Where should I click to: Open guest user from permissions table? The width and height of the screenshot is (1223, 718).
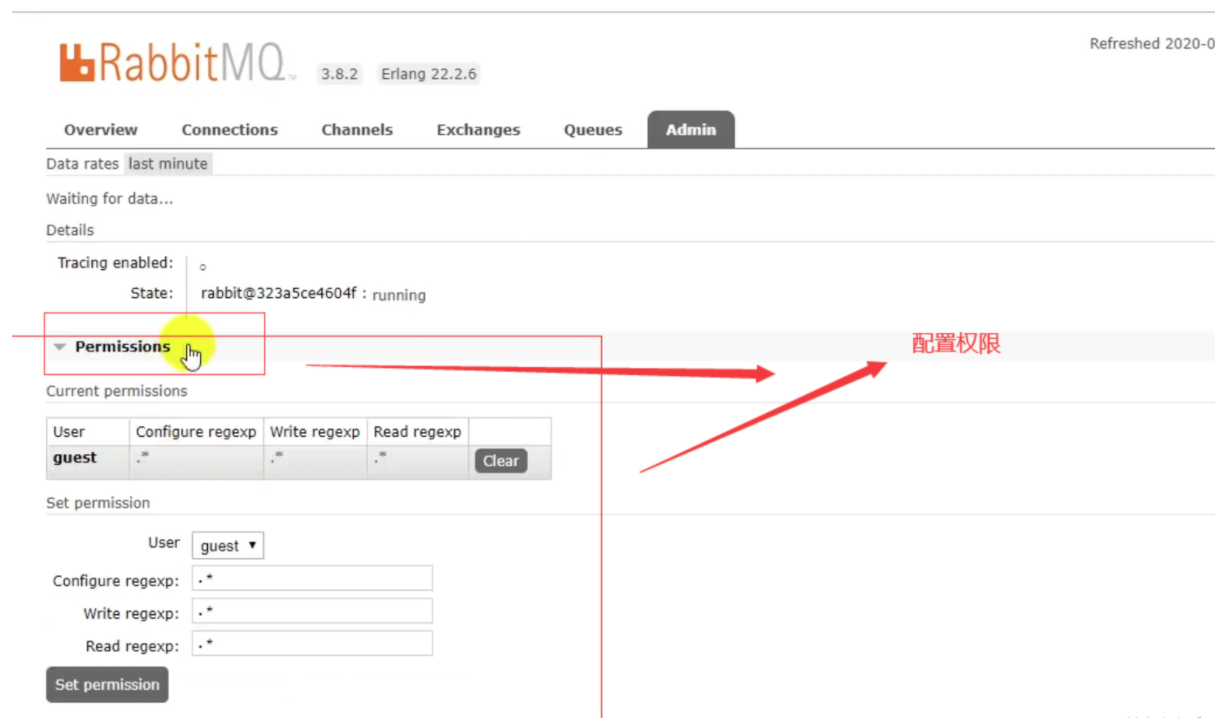click(x=75, y=458)
